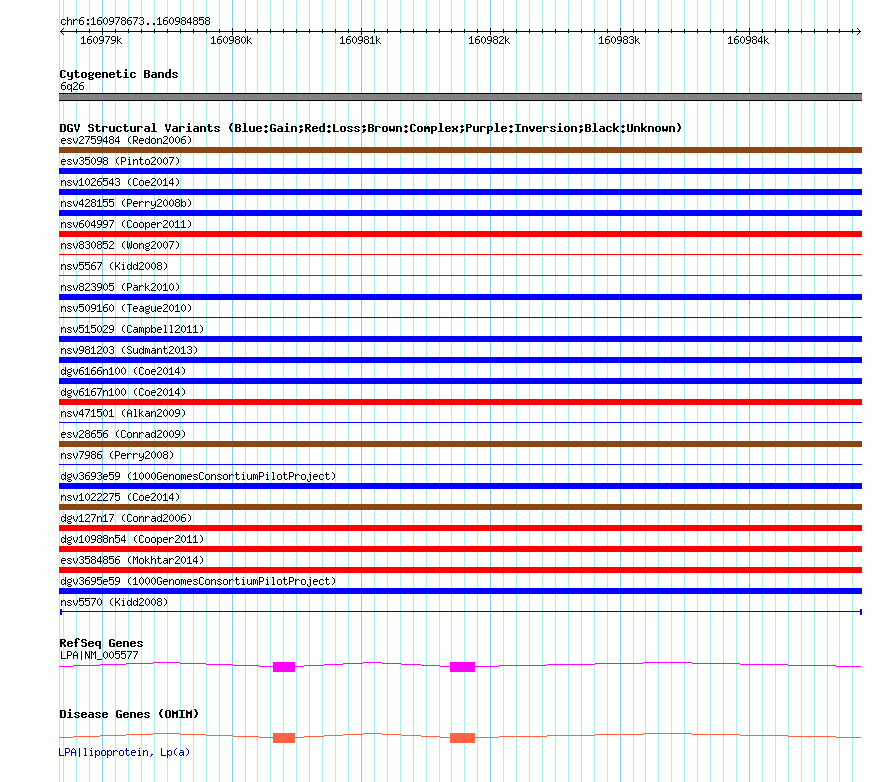
Task: Click the esv3584856 (Mokhtar2014) label
Action: (132, 560)
